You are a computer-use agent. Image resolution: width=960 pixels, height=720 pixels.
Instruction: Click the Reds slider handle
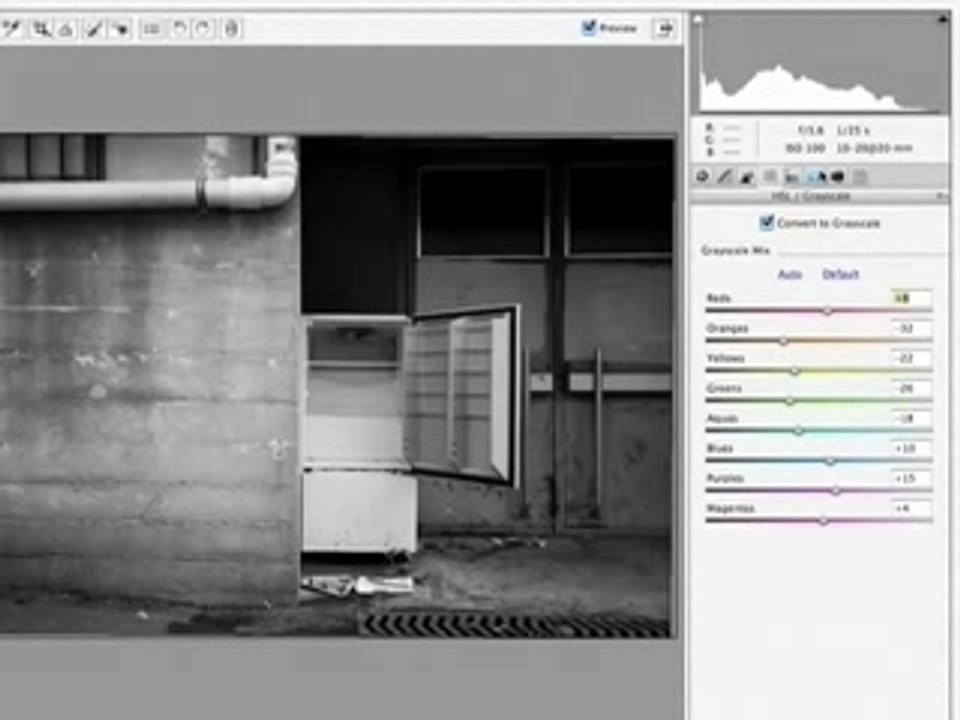coord(828,311)
